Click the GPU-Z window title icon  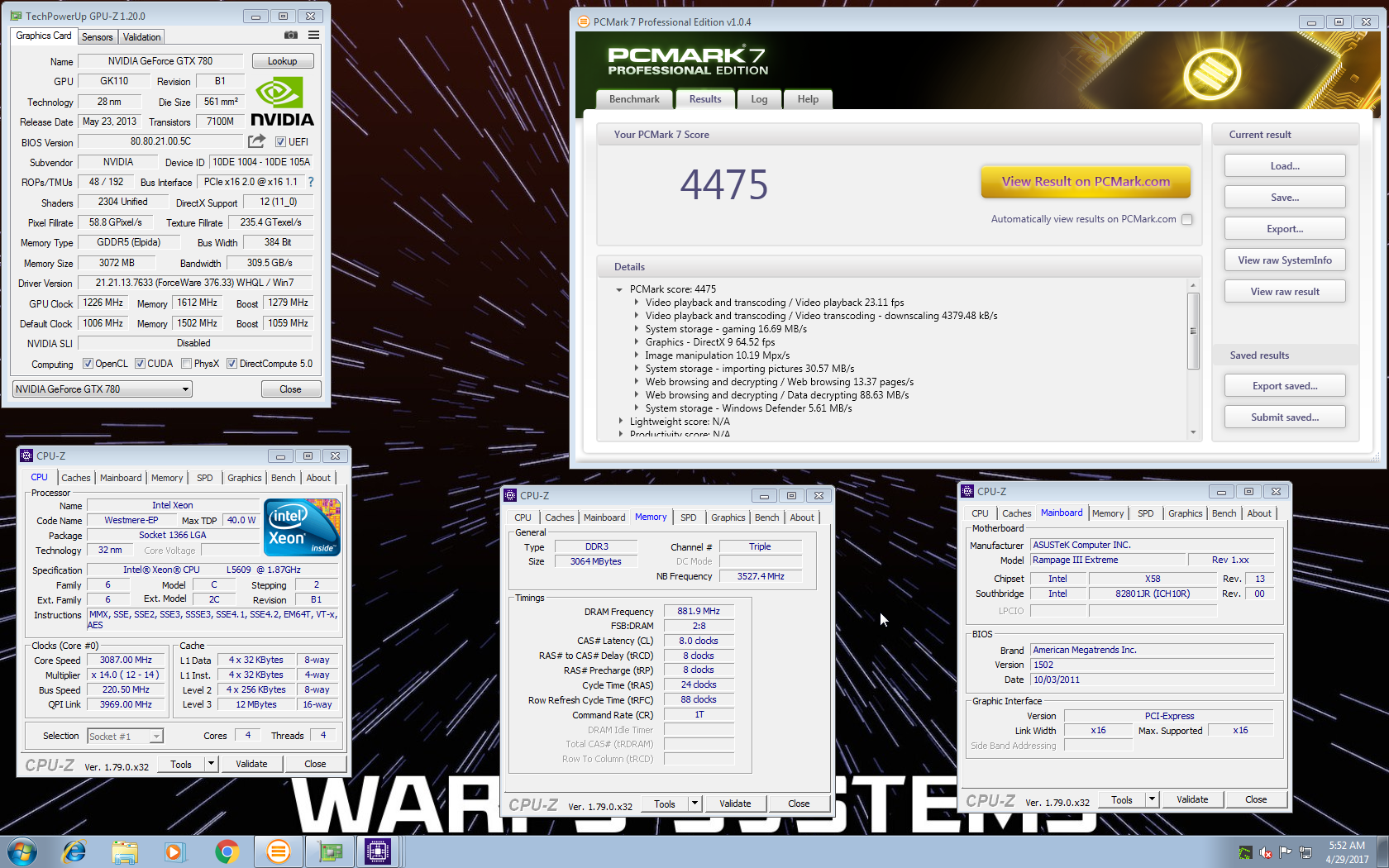(x=17, y=16)
